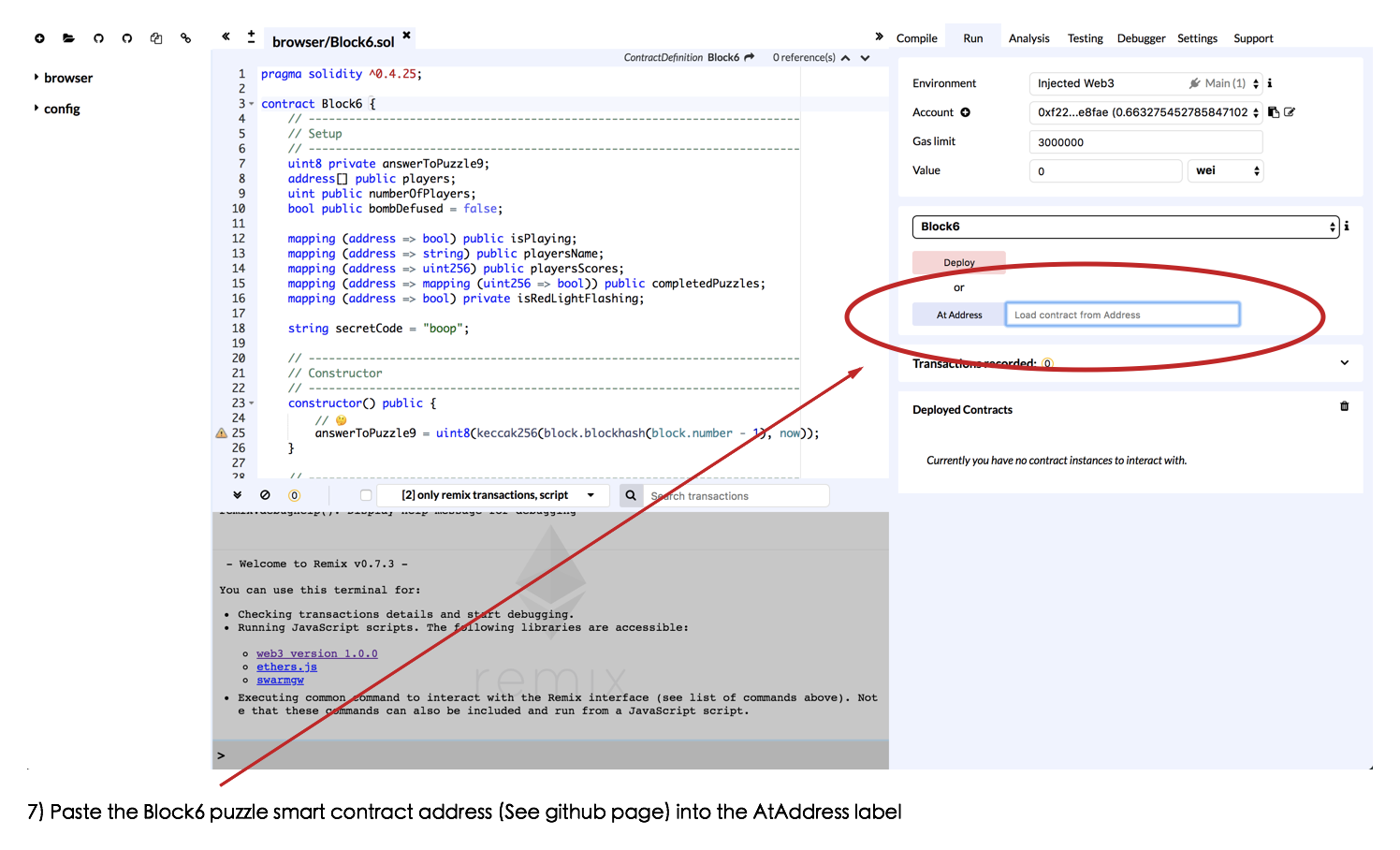
Task: Click the plus-minus font size icon
Action: click(x=251, y=37)
